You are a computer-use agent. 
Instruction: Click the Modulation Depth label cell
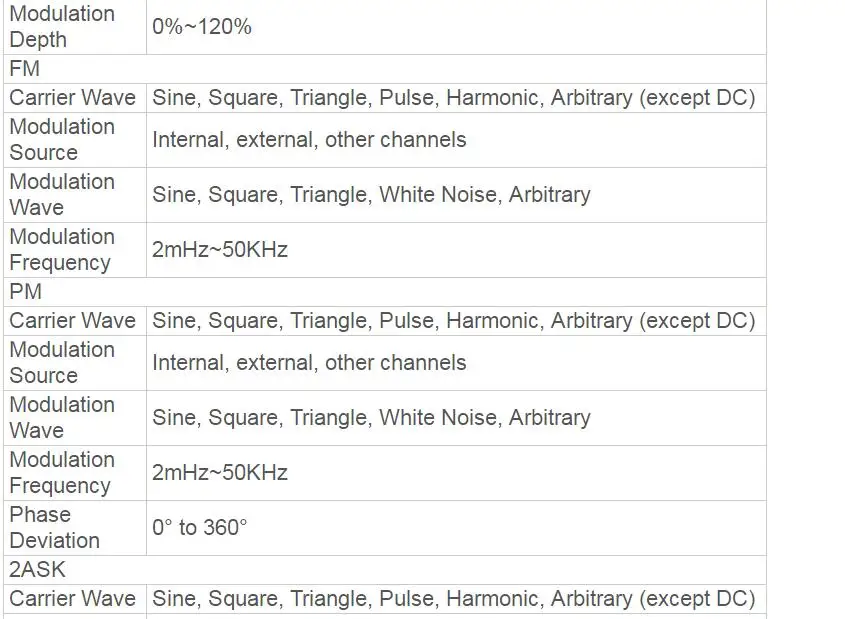(62, 27)
